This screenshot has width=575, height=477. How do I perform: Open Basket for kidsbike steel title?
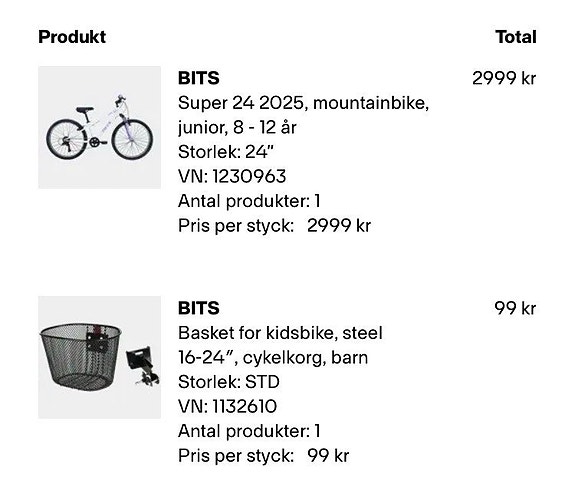[x=280, y=333]
